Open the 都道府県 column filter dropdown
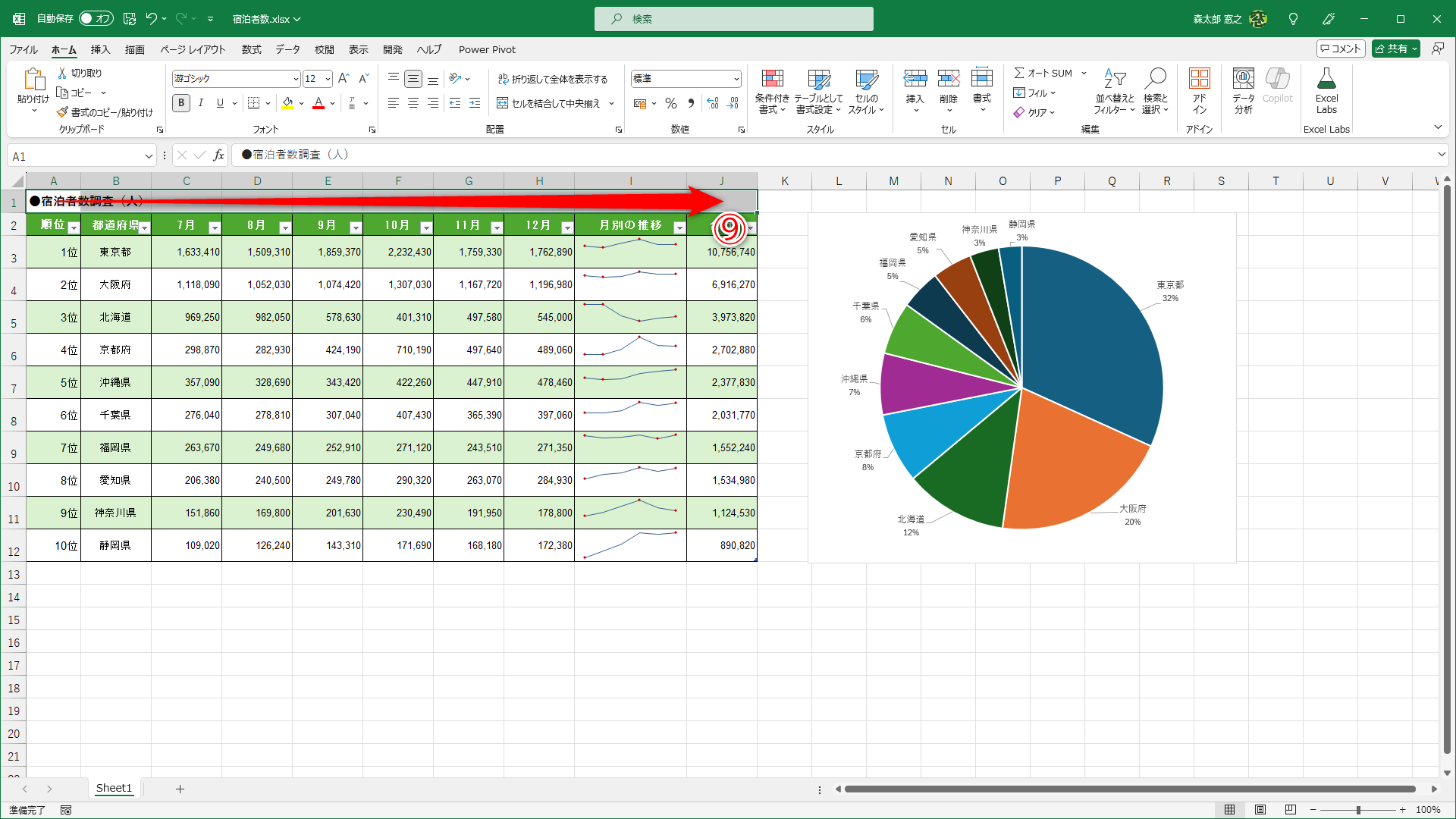This screenshot has width=1456, height=819. [x=144, y=227]
